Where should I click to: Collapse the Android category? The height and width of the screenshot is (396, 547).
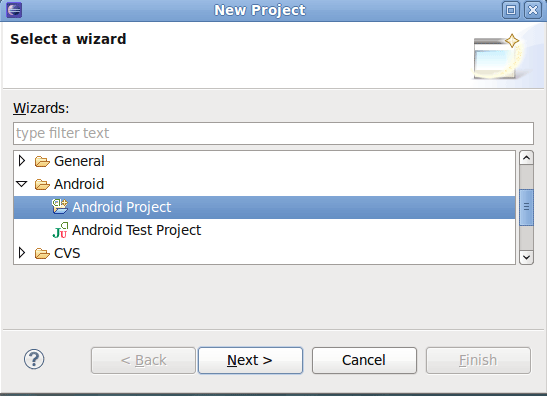[x=22, y=184]
